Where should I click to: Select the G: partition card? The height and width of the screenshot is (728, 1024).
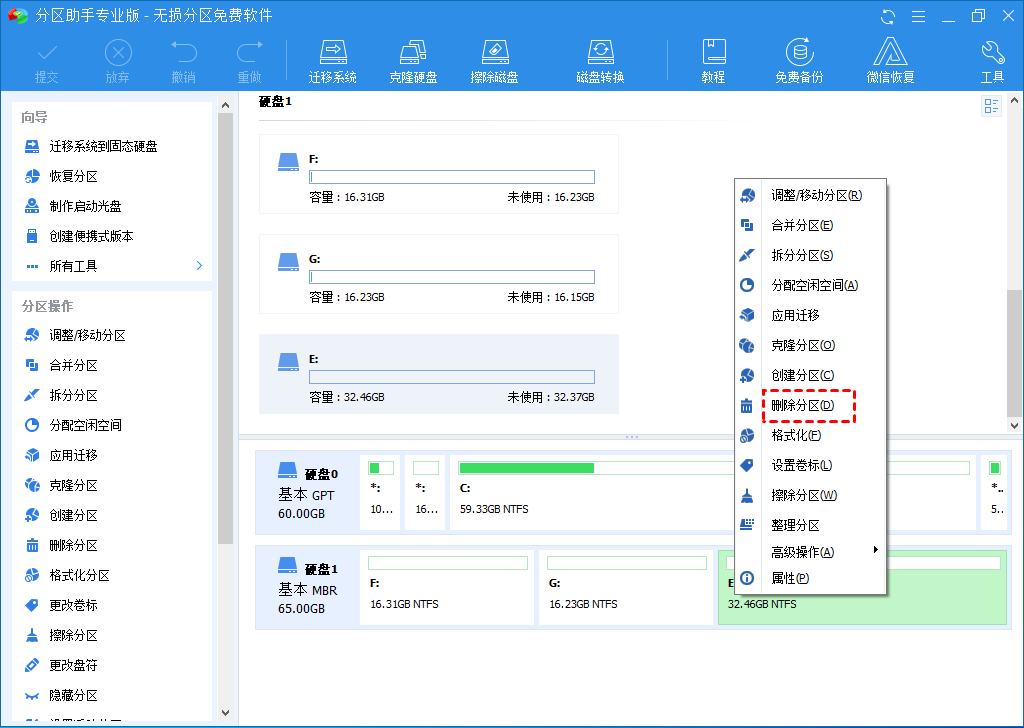pyautogui.click(x=438, y=272)
